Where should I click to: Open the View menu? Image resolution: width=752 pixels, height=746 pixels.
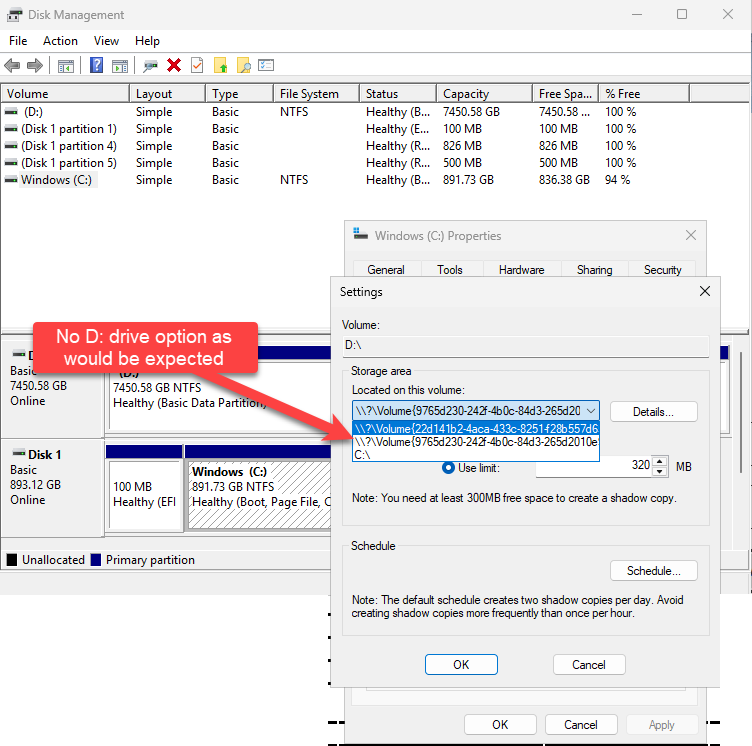(106, 41)
